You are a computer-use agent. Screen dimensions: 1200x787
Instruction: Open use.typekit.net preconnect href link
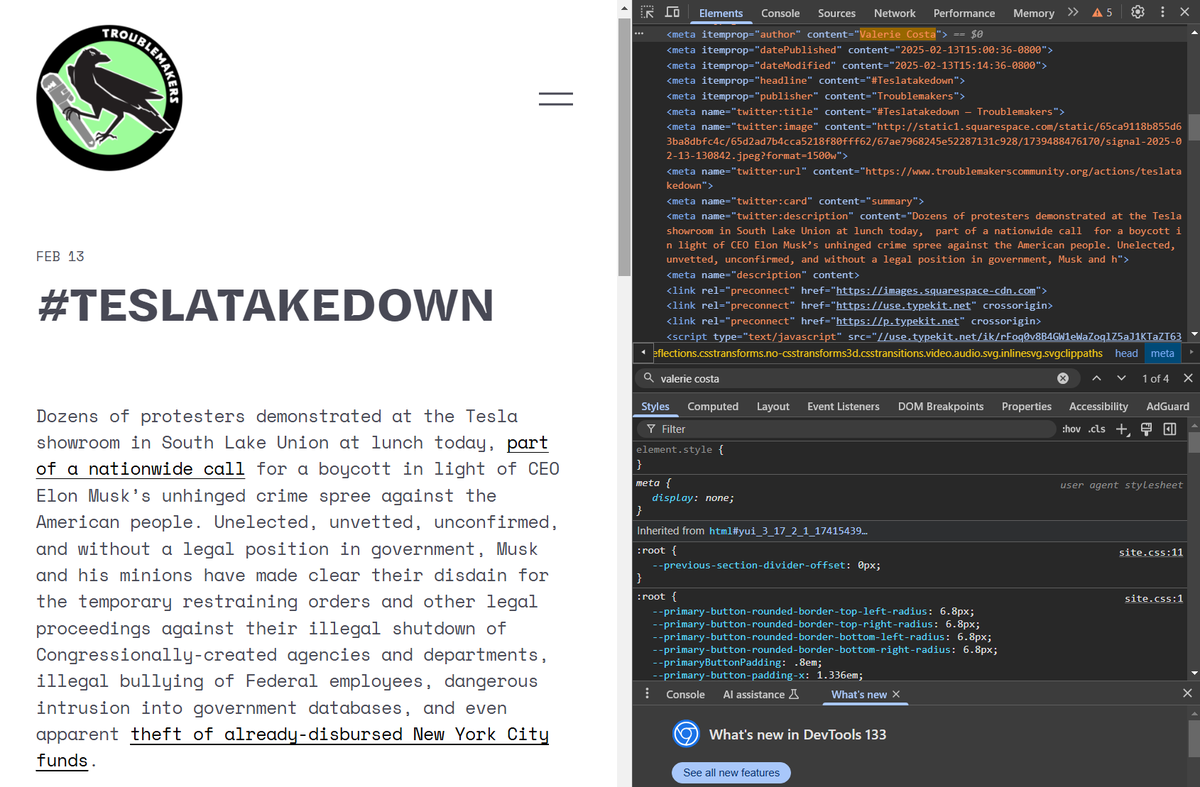pos(904,305)
